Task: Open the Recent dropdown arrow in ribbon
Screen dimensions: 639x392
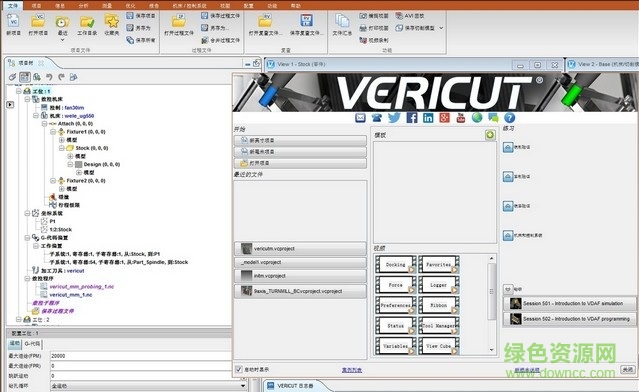Action: coord(62,40)
